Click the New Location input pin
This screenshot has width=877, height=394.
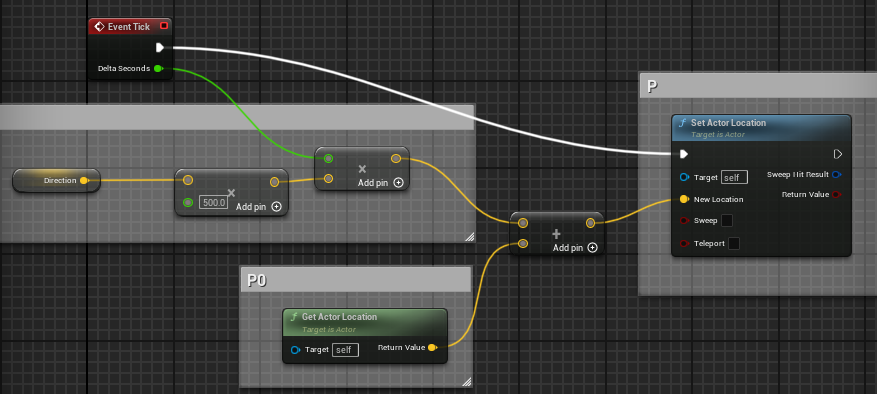(683, 199)
